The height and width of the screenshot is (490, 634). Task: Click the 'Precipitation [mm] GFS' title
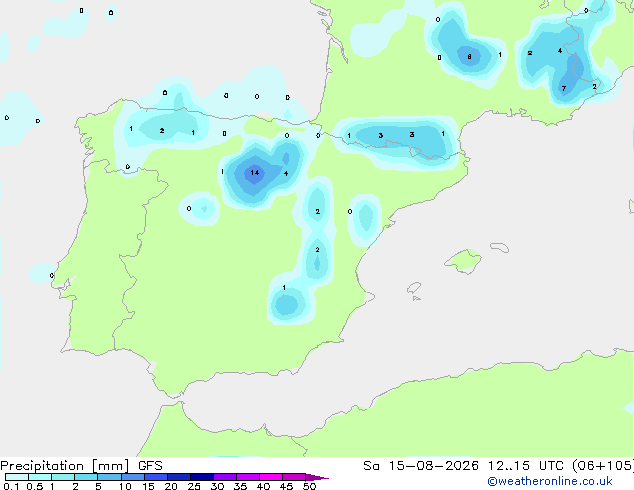pos(81,466)
